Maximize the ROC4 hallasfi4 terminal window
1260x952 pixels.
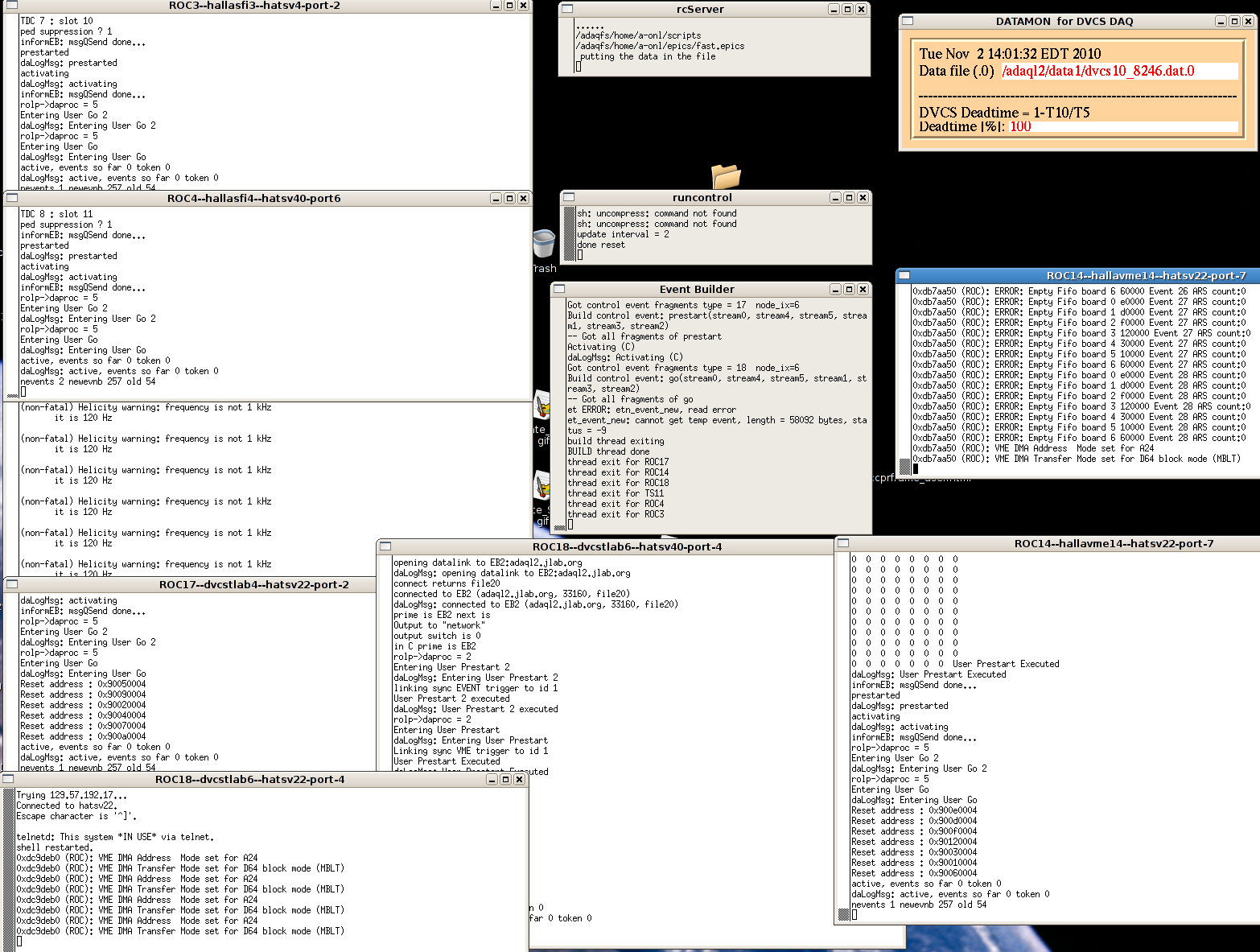509,198
